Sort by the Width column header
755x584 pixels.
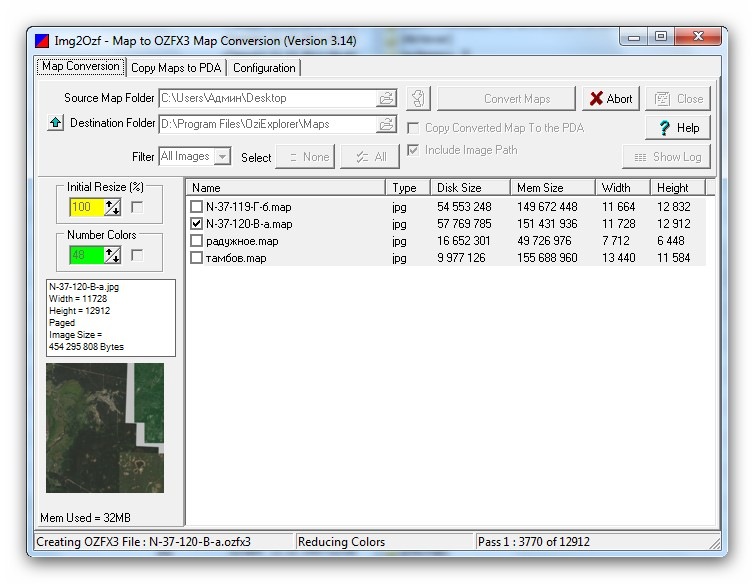click(623, 188)
